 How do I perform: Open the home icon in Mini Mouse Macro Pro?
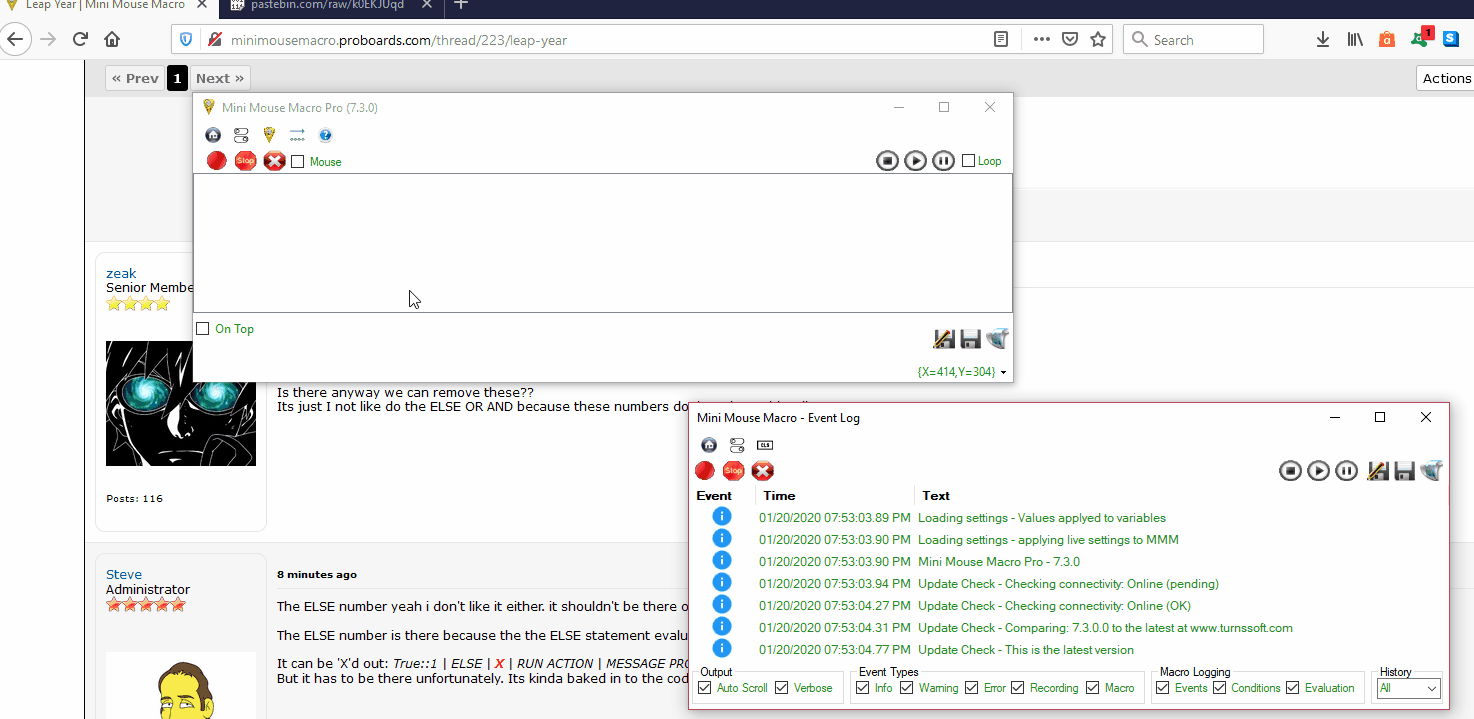(x=213, y=135)
